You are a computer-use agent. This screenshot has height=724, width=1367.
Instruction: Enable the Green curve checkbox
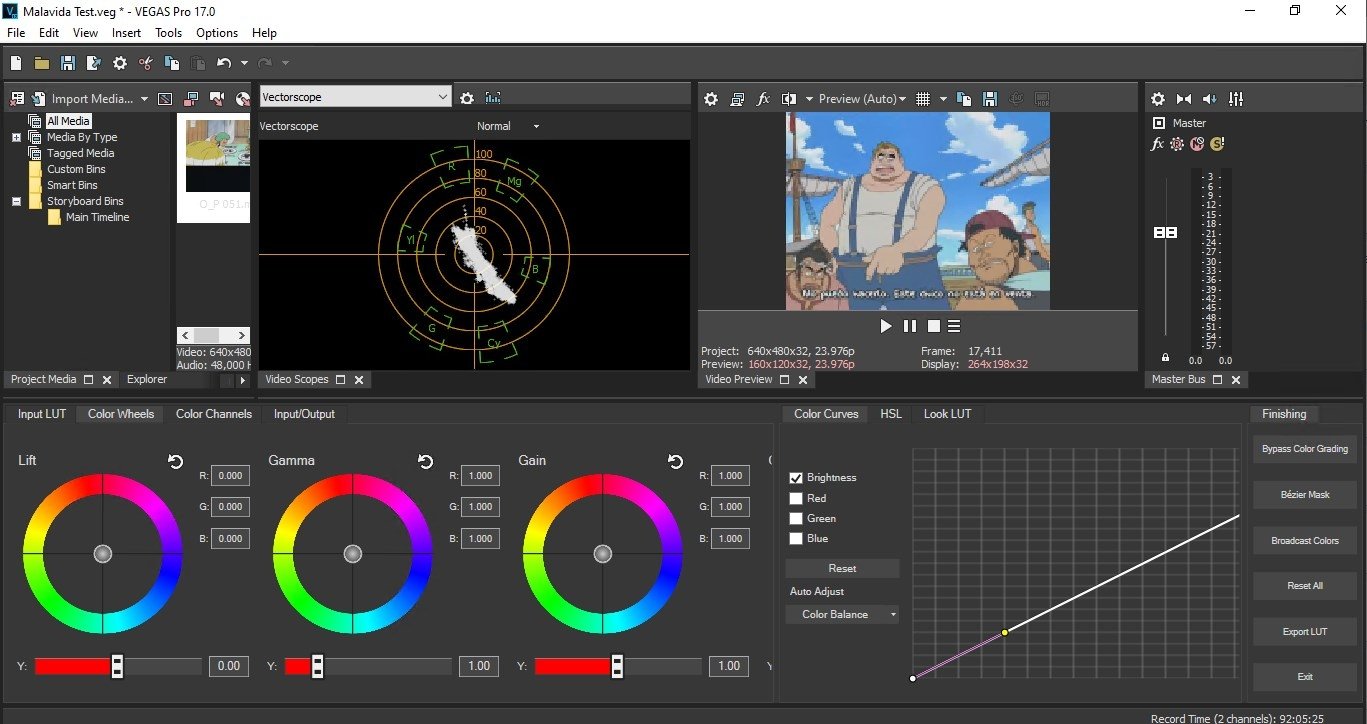tap(796, 518)
